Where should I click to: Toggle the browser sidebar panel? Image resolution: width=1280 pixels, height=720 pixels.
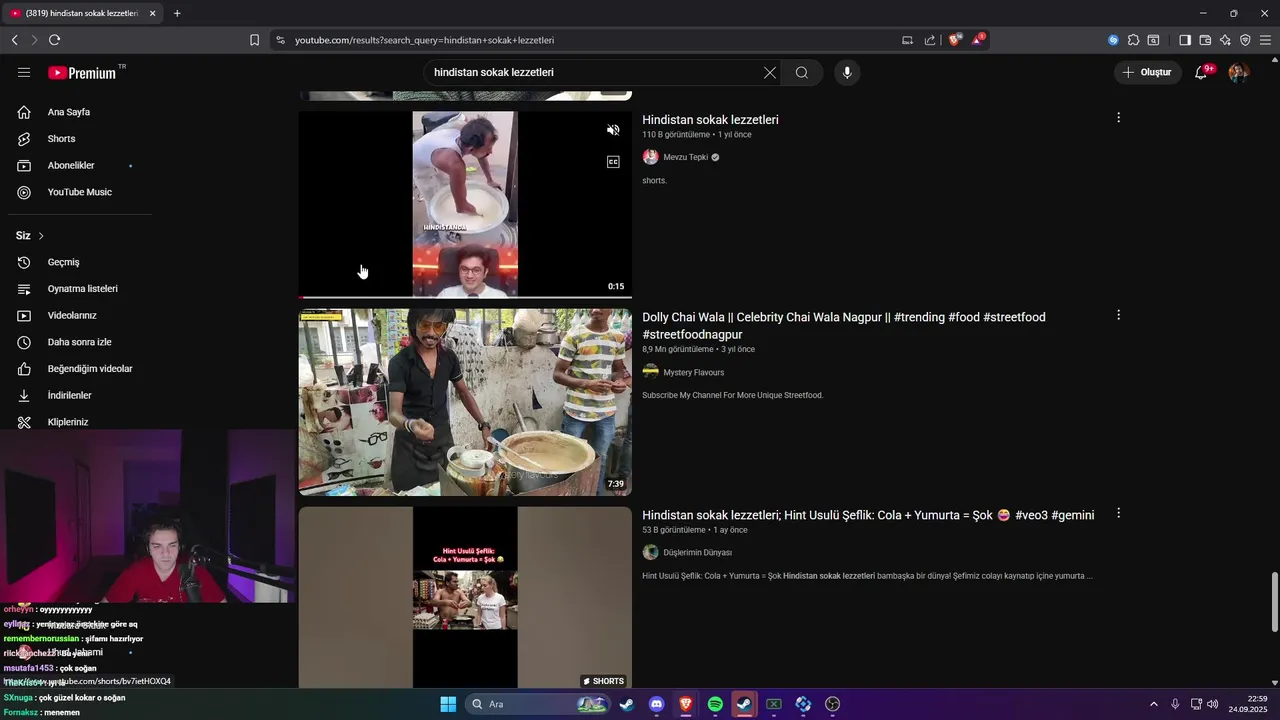pos(1185,40)
